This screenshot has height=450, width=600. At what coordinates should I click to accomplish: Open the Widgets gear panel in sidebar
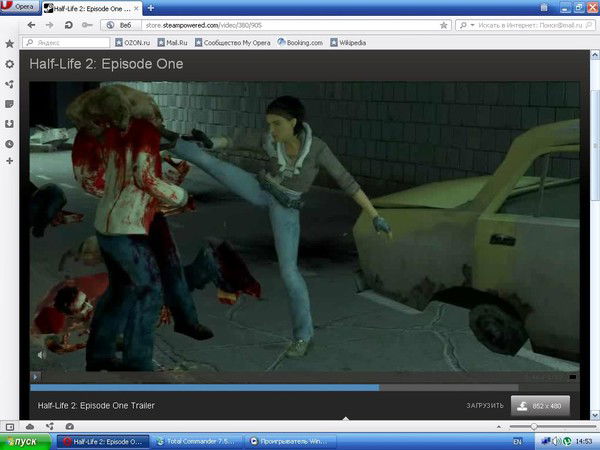(9, 64)
